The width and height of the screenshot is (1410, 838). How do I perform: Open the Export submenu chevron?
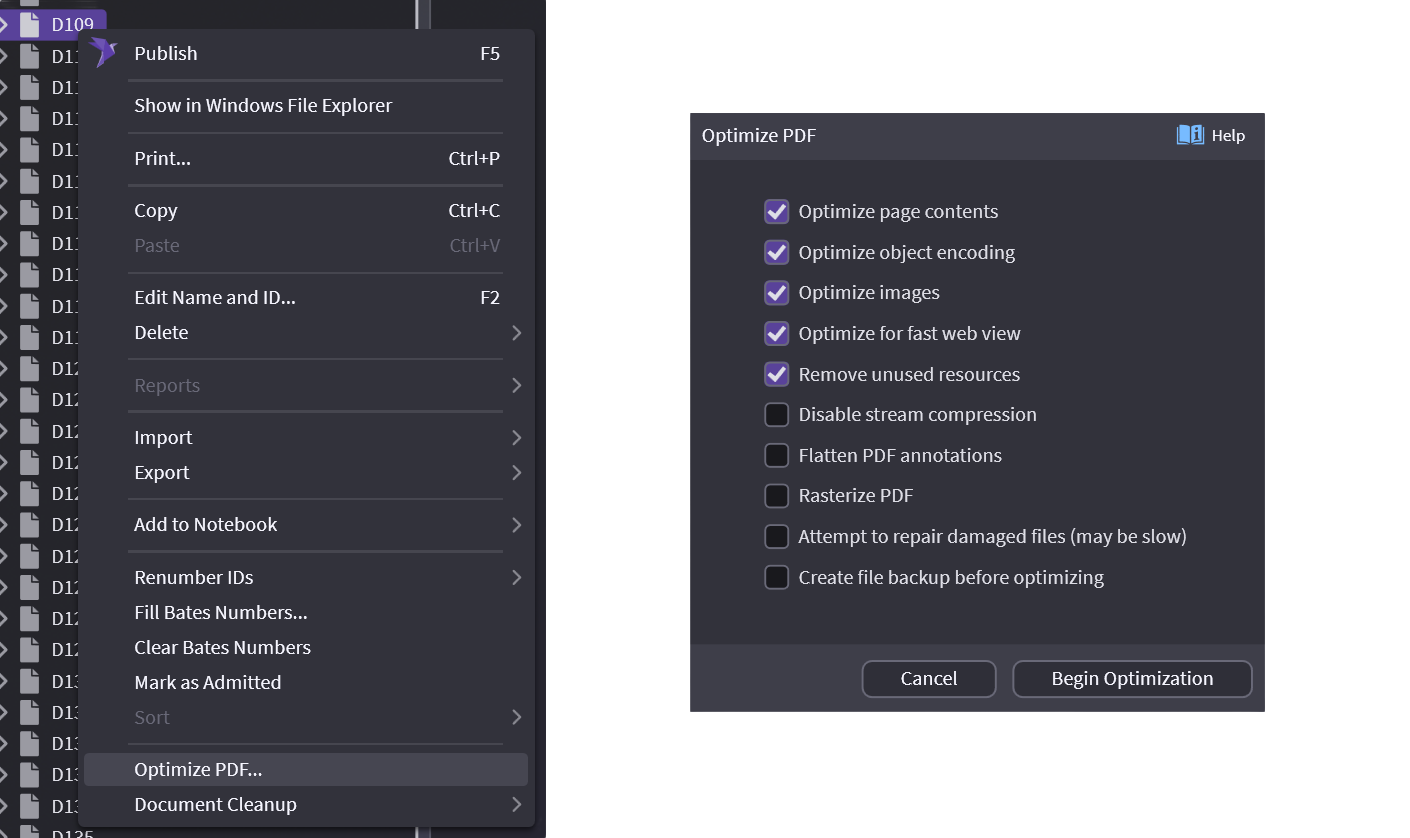point(516,472)
